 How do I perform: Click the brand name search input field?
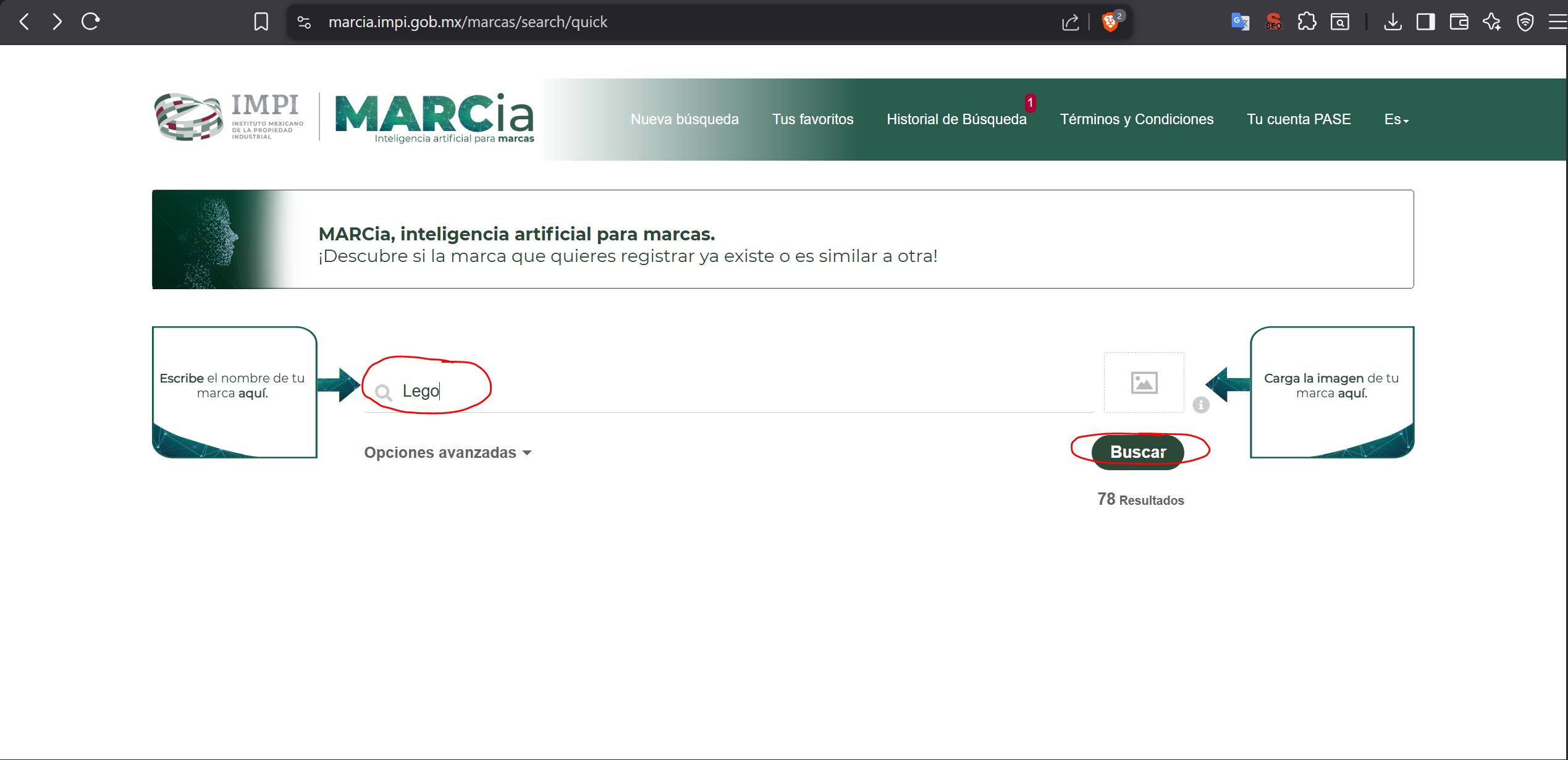[x=729, y=391]
